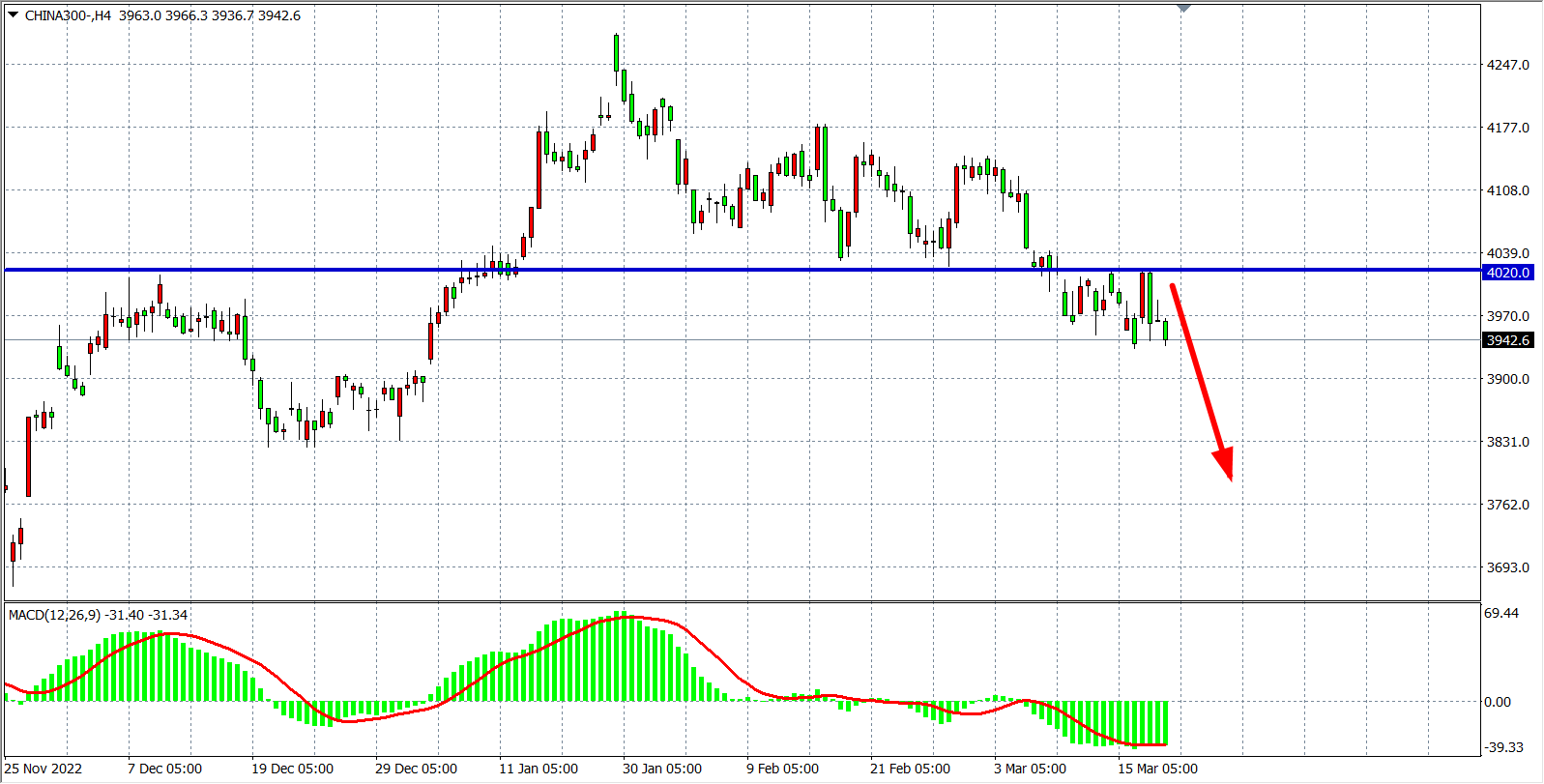This screenshot has width=1544, height=784.
Task: Click the 11 Jan 05:00 time label
Action: pyautogui.click(x=539, y=769)
